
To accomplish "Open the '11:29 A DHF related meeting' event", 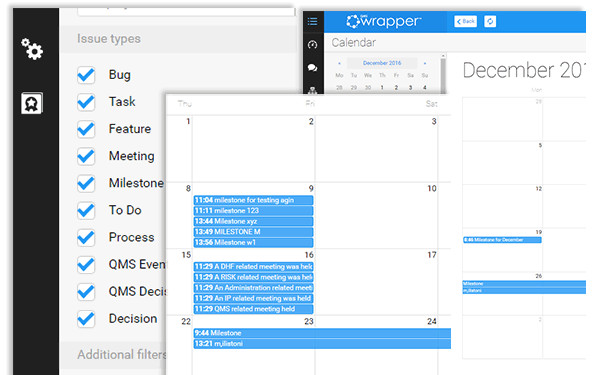I will point(253,267).
